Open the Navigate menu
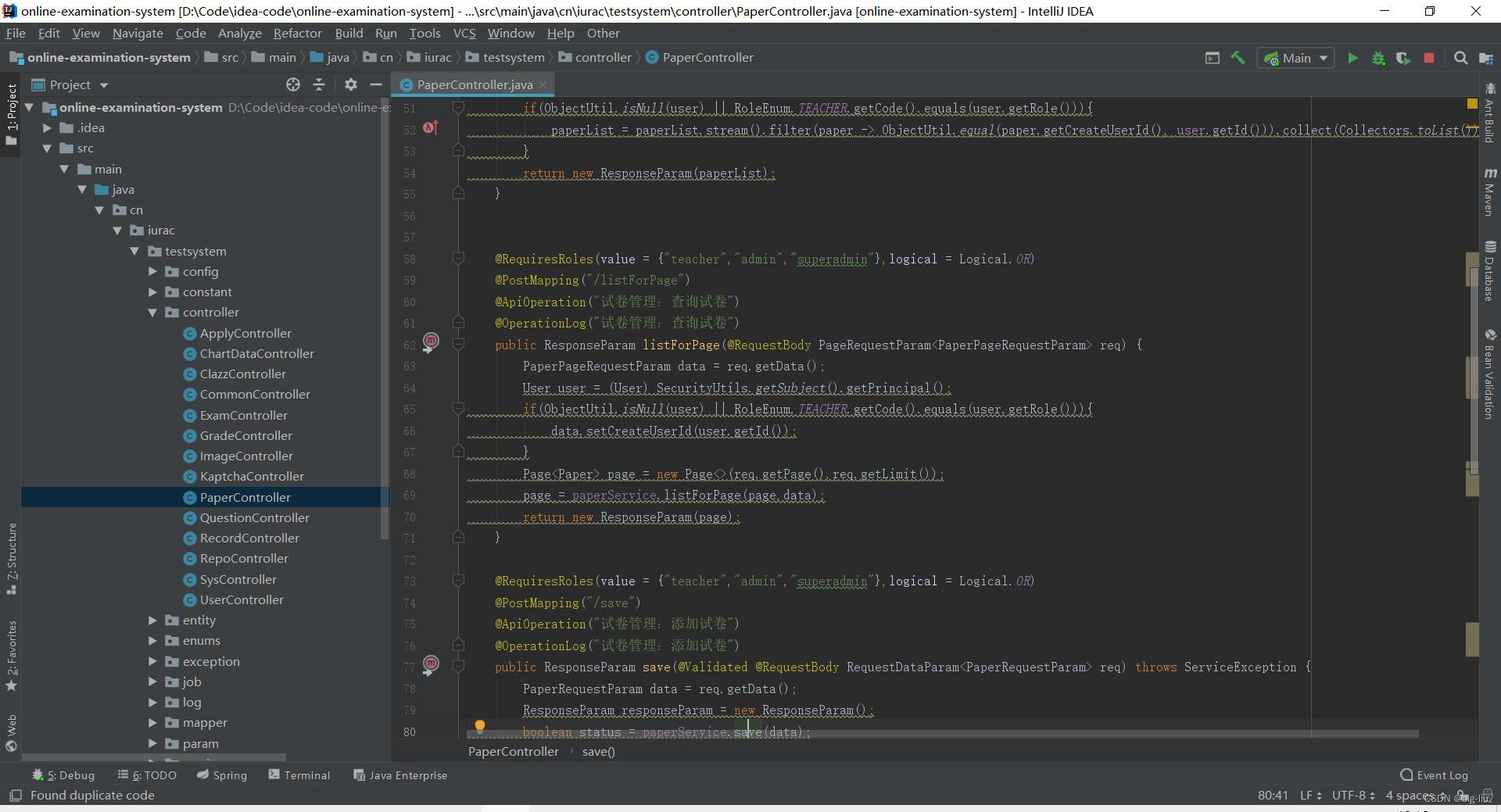The height and width of the screenshot is (812, 1501). point(138,33)
